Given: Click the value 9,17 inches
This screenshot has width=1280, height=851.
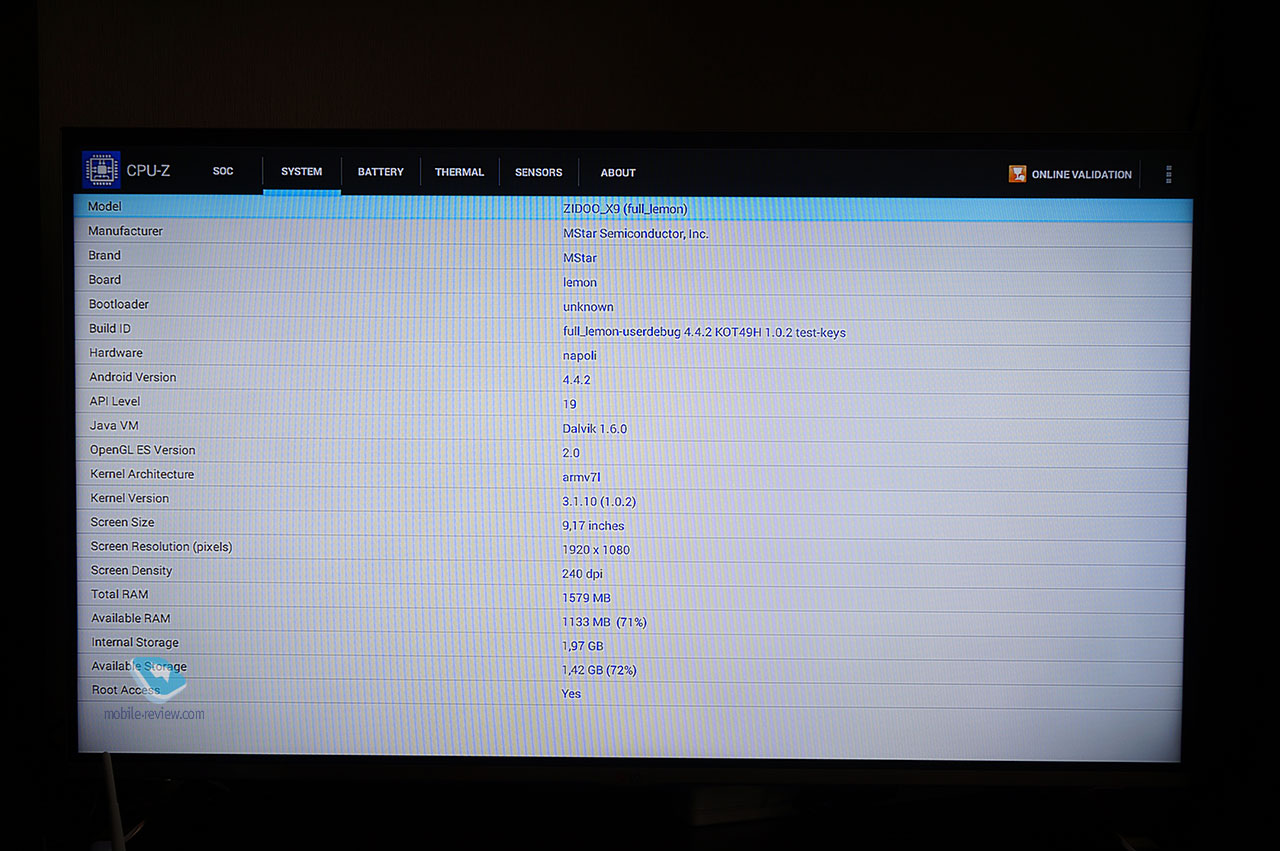Looking at the screenshot, I should tap(593, 526).
